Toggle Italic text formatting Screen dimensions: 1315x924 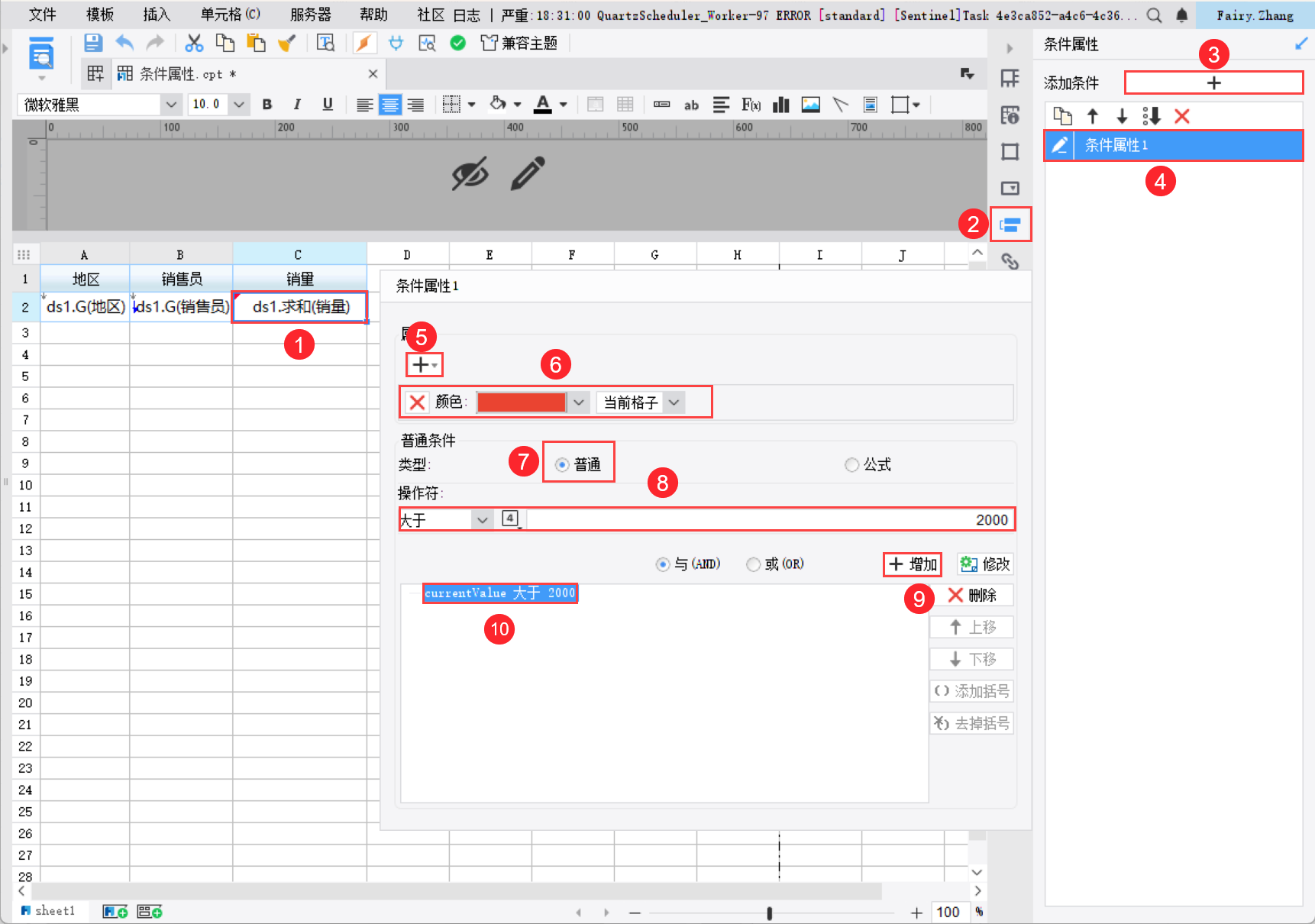[297, 105]
